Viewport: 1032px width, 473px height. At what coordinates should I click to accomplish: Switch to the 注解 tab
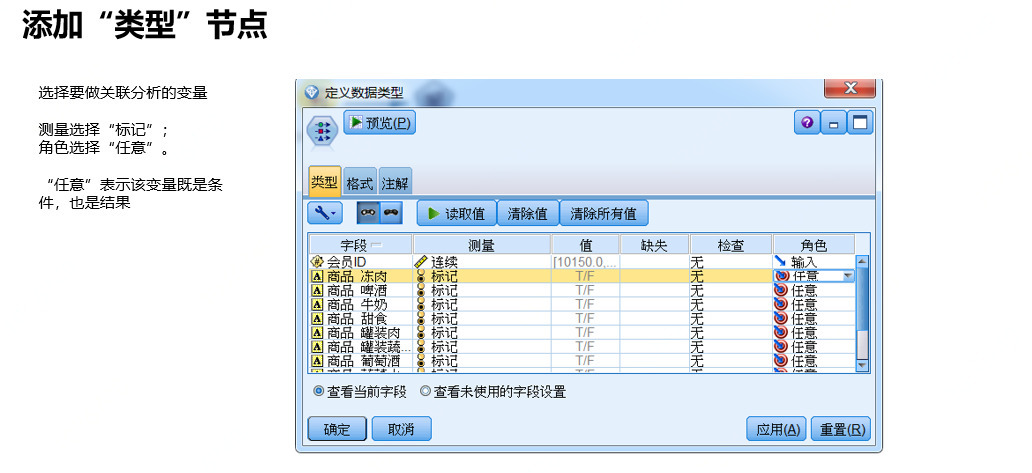click(395, 183)
